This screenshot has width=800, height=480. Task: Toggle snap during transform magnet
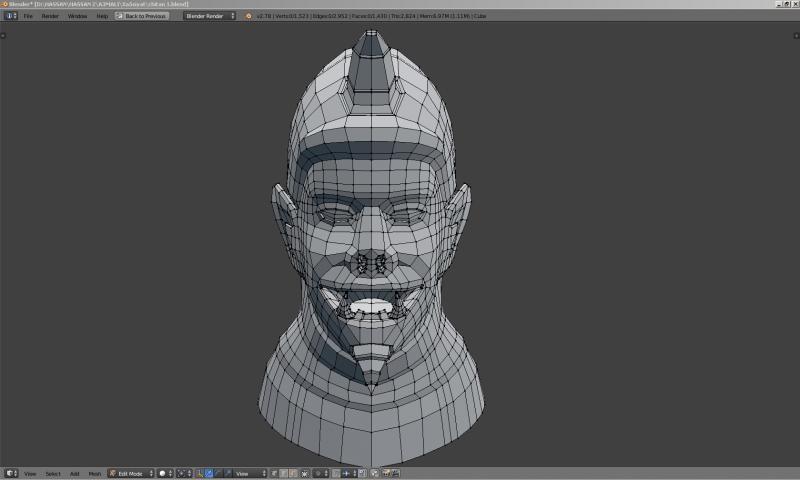coord(336,473)
